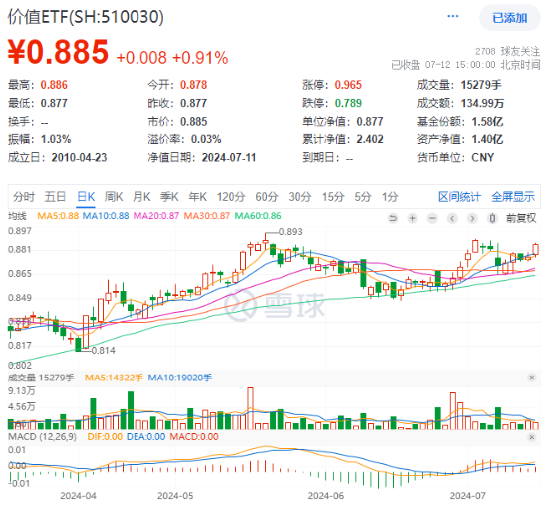Open 区间统计 range statistics
Screen dimensions: 550x505
coord(459,197)
